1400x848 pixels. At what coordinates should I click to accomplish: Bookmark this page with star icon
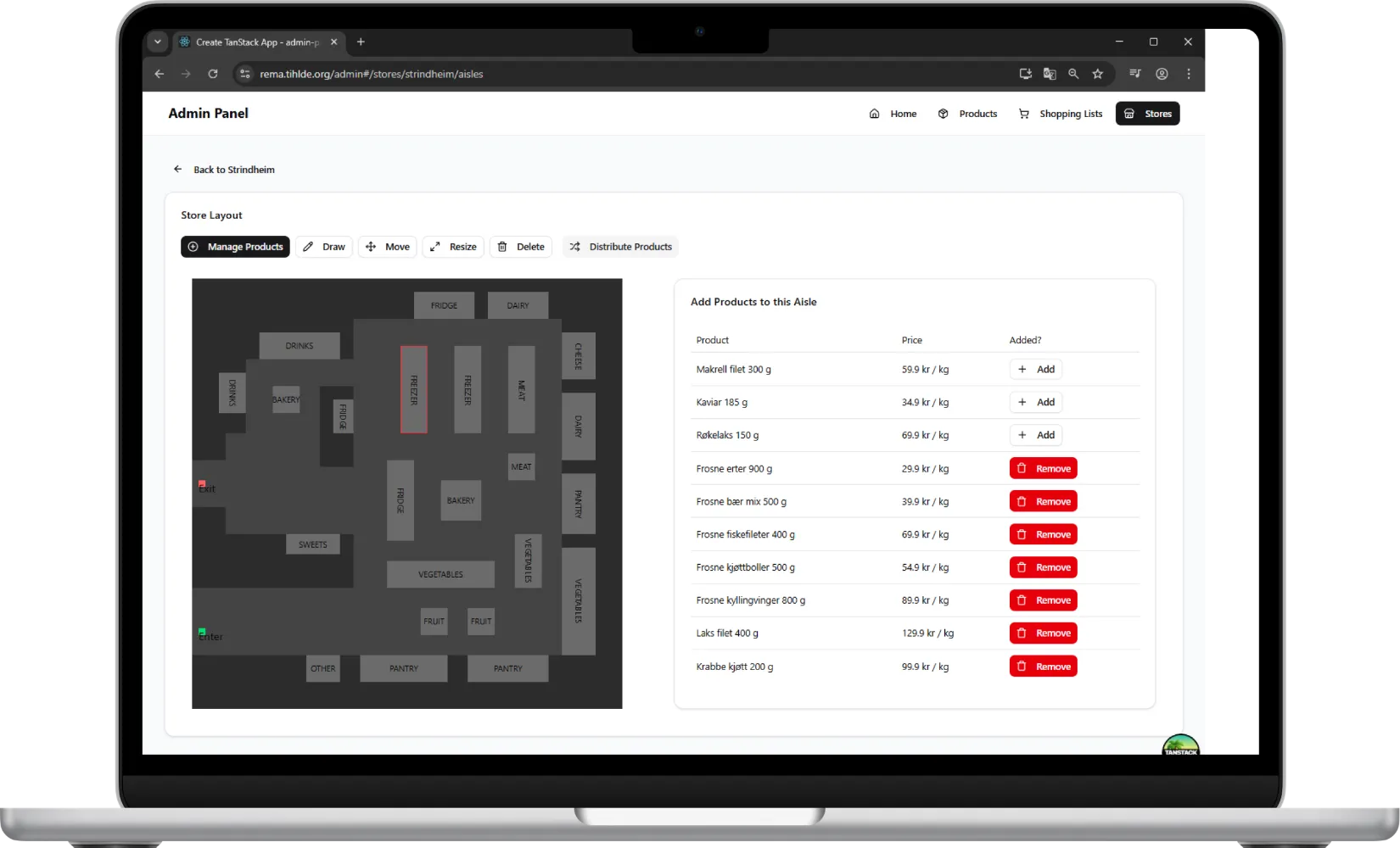(x=1097, y=74)
